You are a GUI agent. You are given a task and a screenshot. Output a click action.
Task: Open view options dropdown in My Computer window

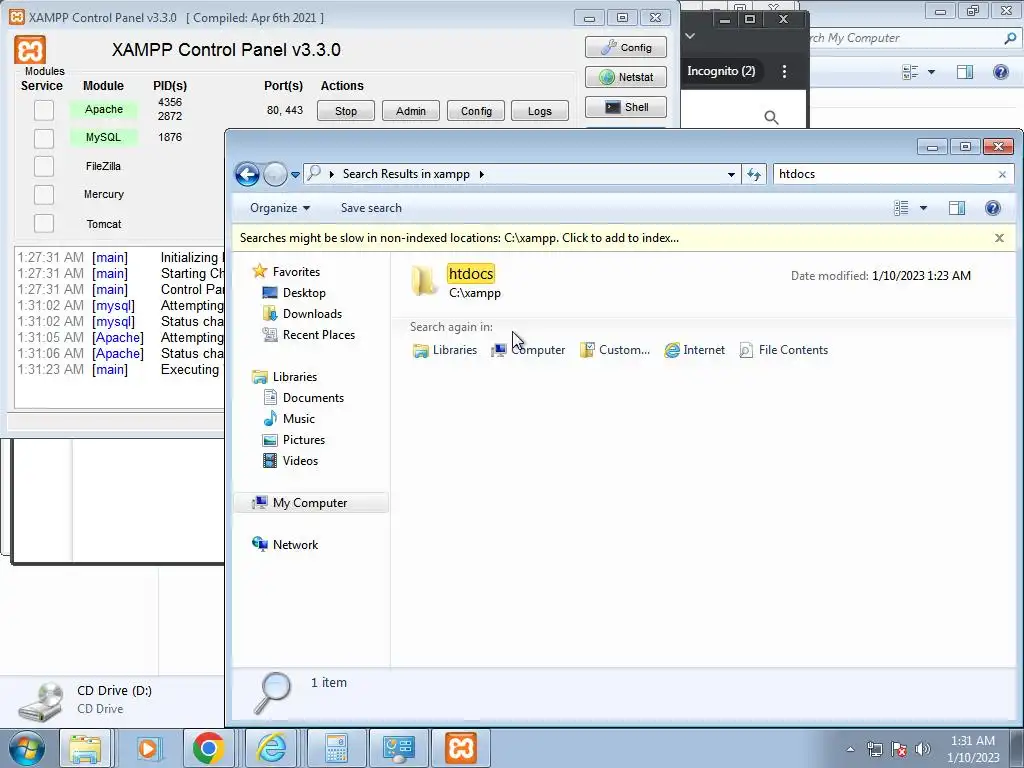(x=931, y=72)
